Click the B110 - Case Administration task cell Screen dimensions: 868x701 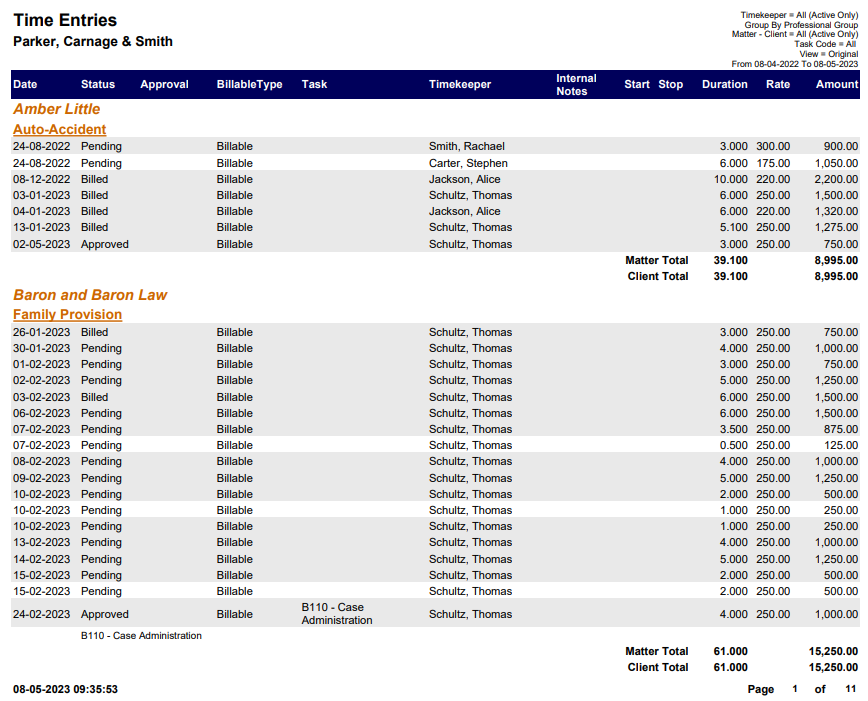point(337,614)
